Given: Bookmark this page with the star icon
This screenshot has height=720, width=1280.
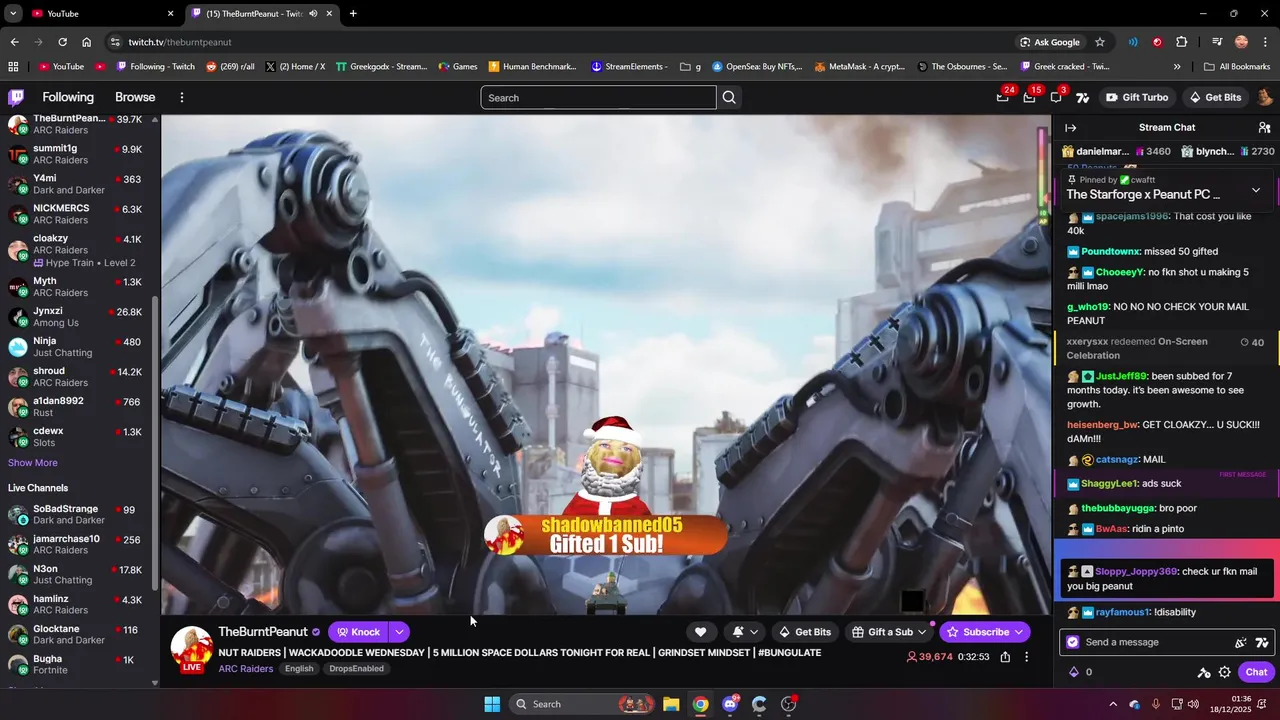Looking at the screenshot, I should [x=1100, y=42].
